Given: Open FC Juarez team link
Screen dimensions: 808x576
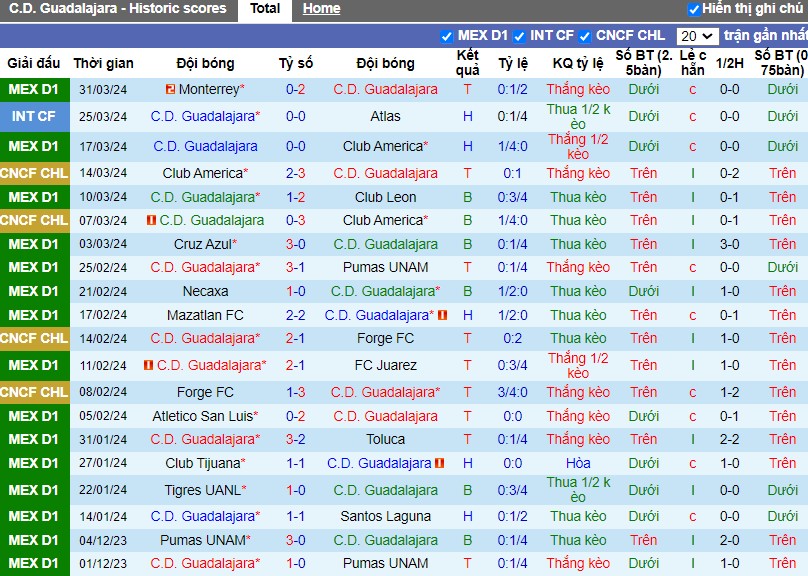Looking at the screenshot, I should click(x=385, y=365).
